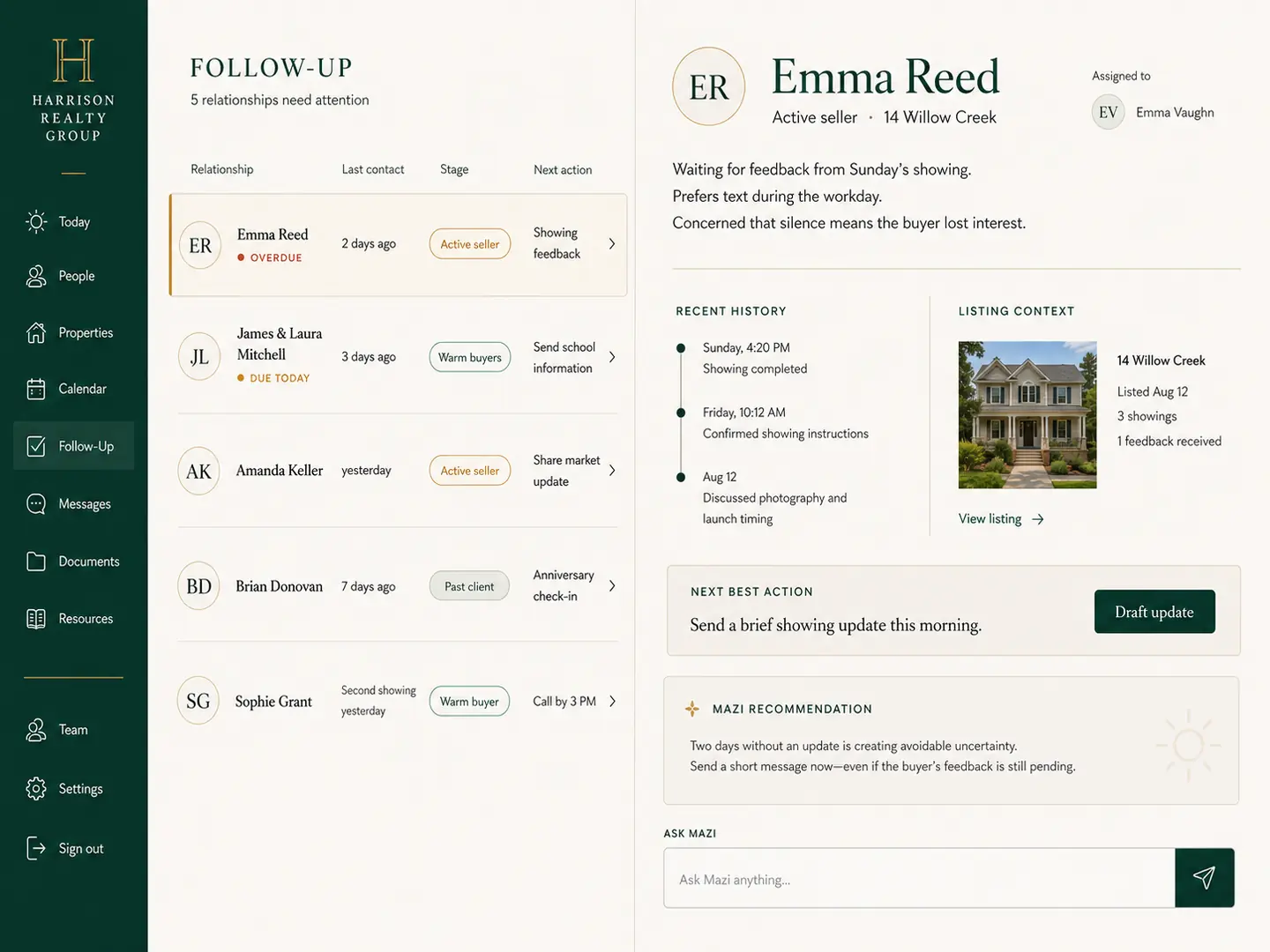Click the Draft update button
This screenshot has width=1270, height=952.
coord(1154,612)
